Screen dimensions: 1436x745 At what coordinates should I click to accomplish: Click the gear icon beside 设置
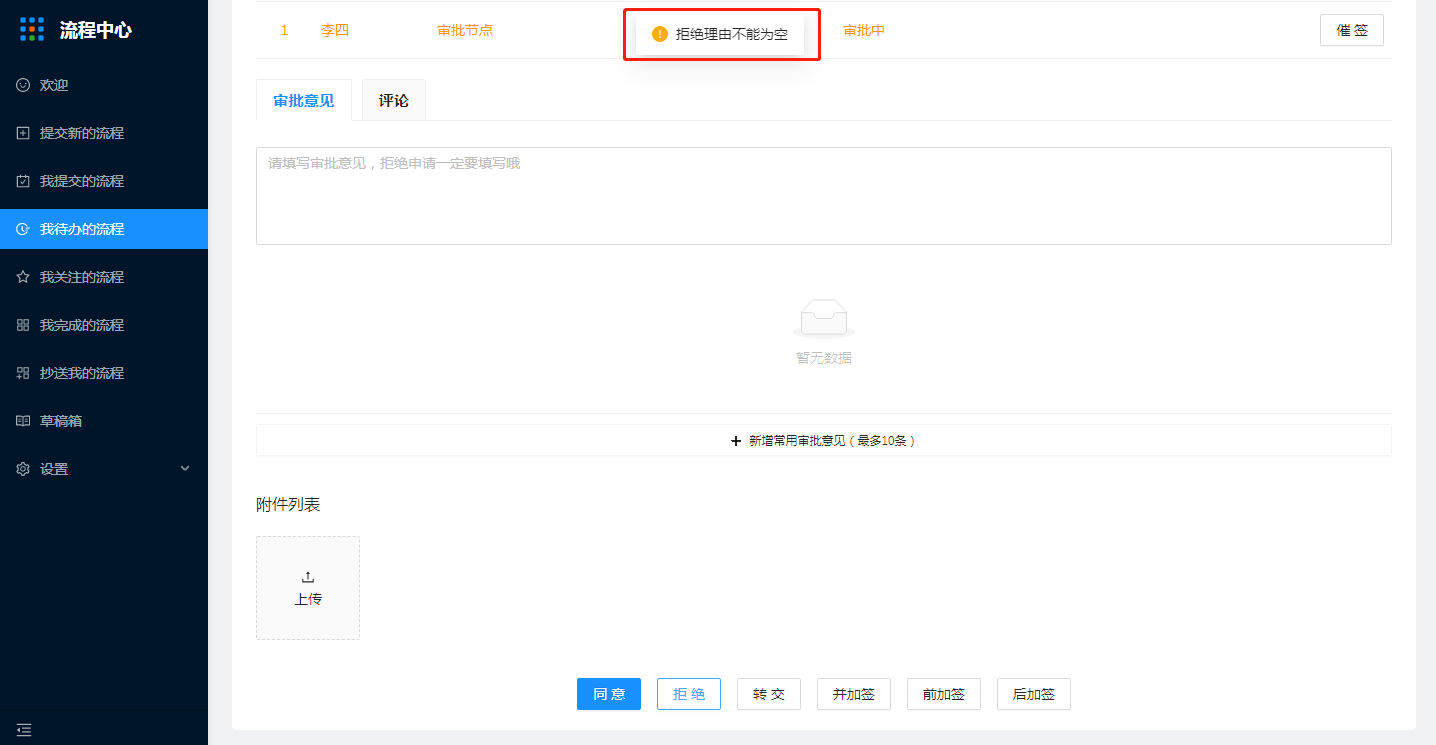[23, 469]
